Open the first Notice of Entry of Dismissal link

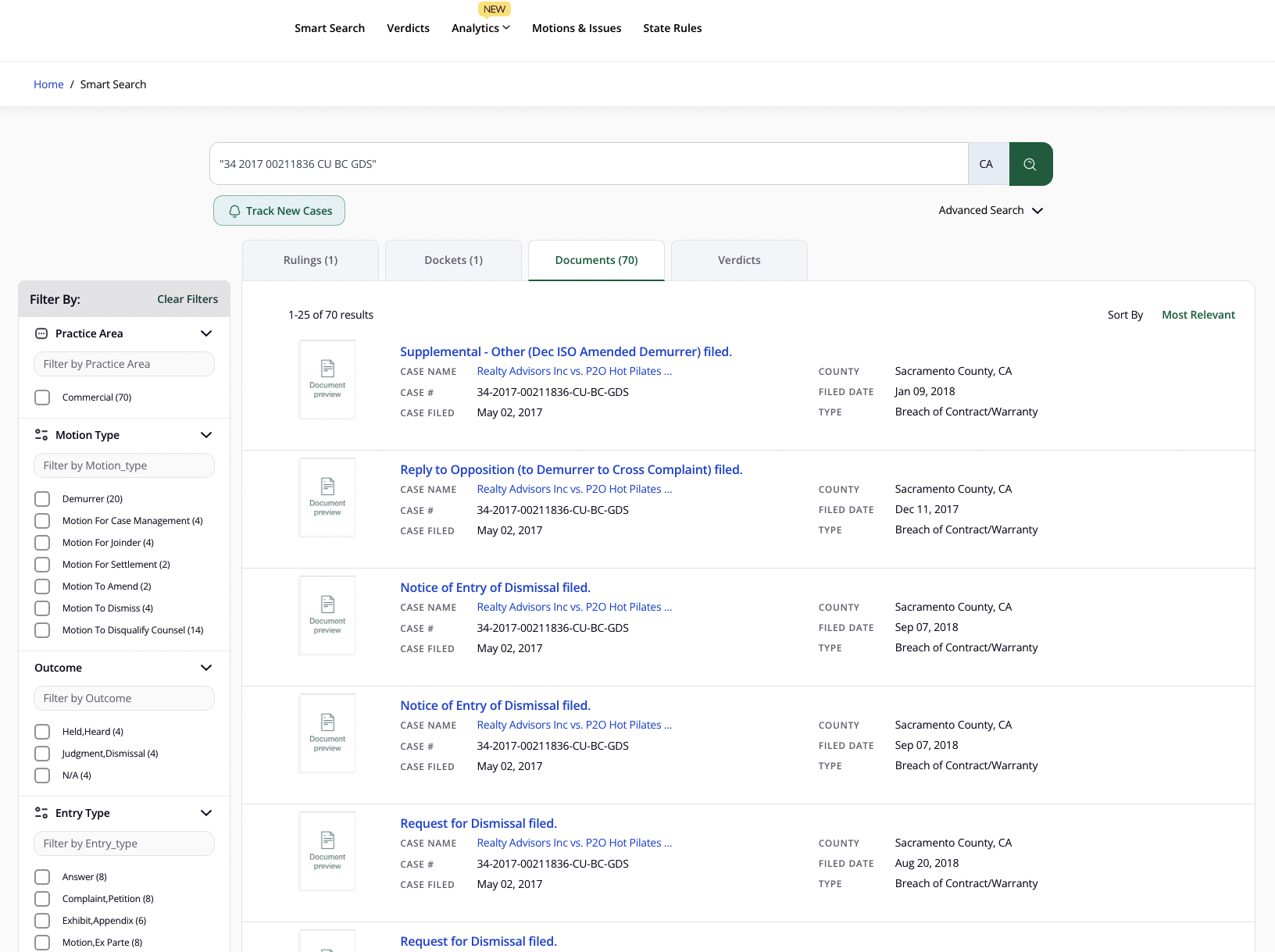[x=495, y=587]
